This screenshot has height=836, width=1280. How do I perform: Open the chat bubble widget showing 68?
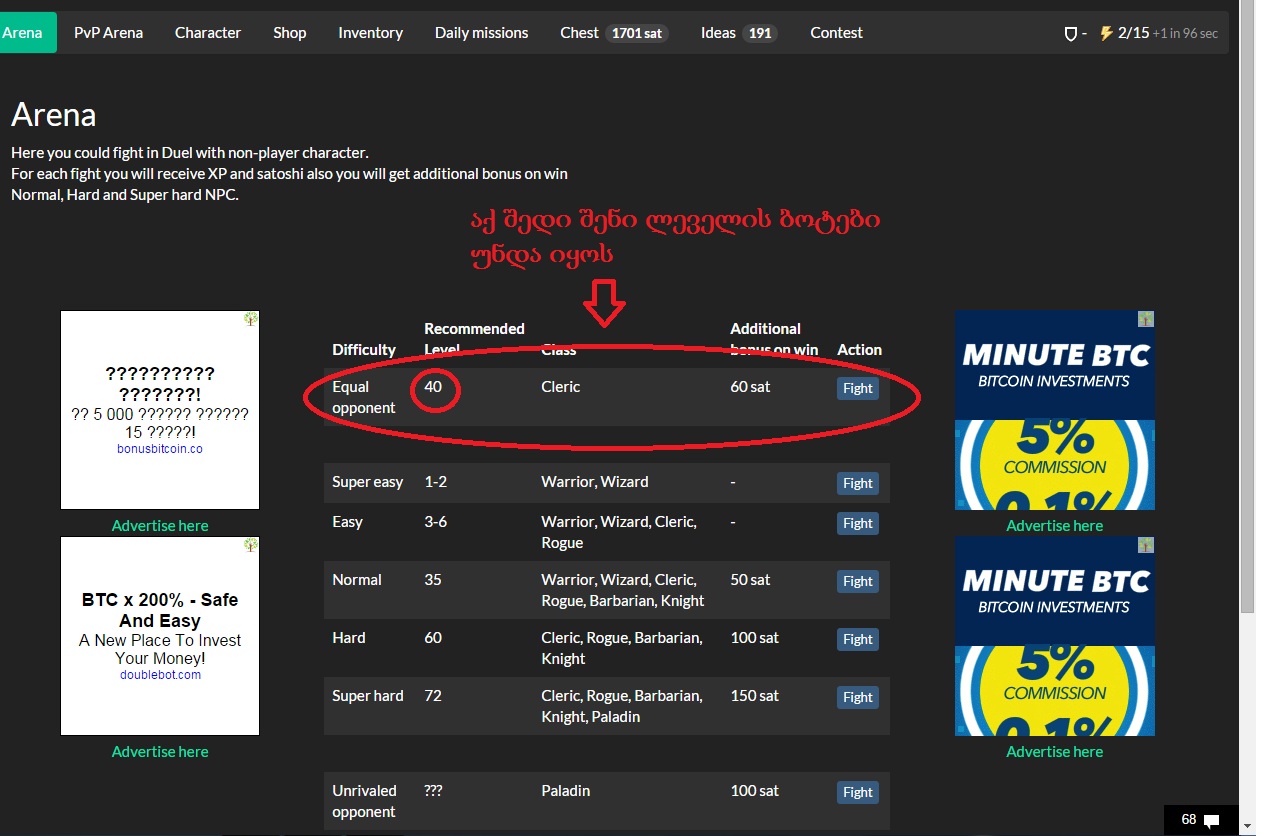coord(1201,820)
